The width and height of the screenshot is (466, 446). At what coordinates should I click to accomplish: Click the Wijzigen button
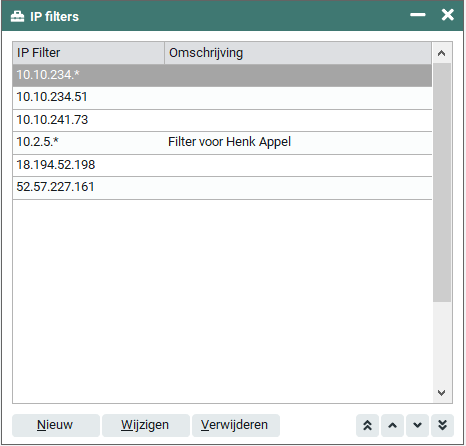coord(146,425)
